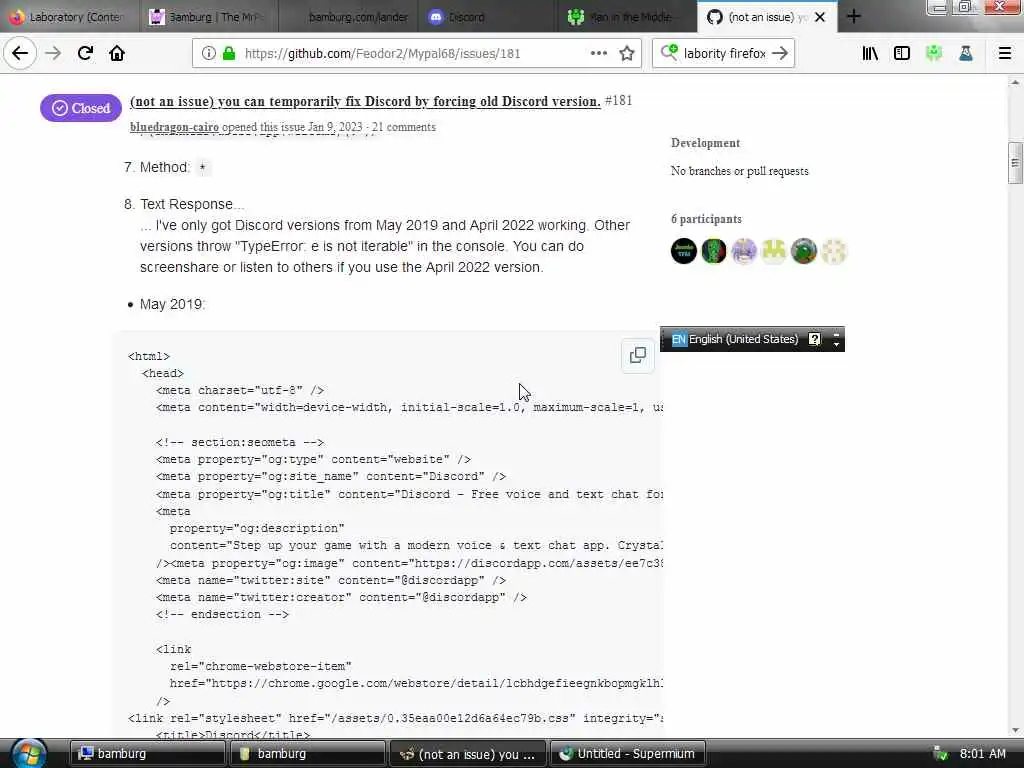Click the system tray network icon
1024x768 pixels.
940,754
